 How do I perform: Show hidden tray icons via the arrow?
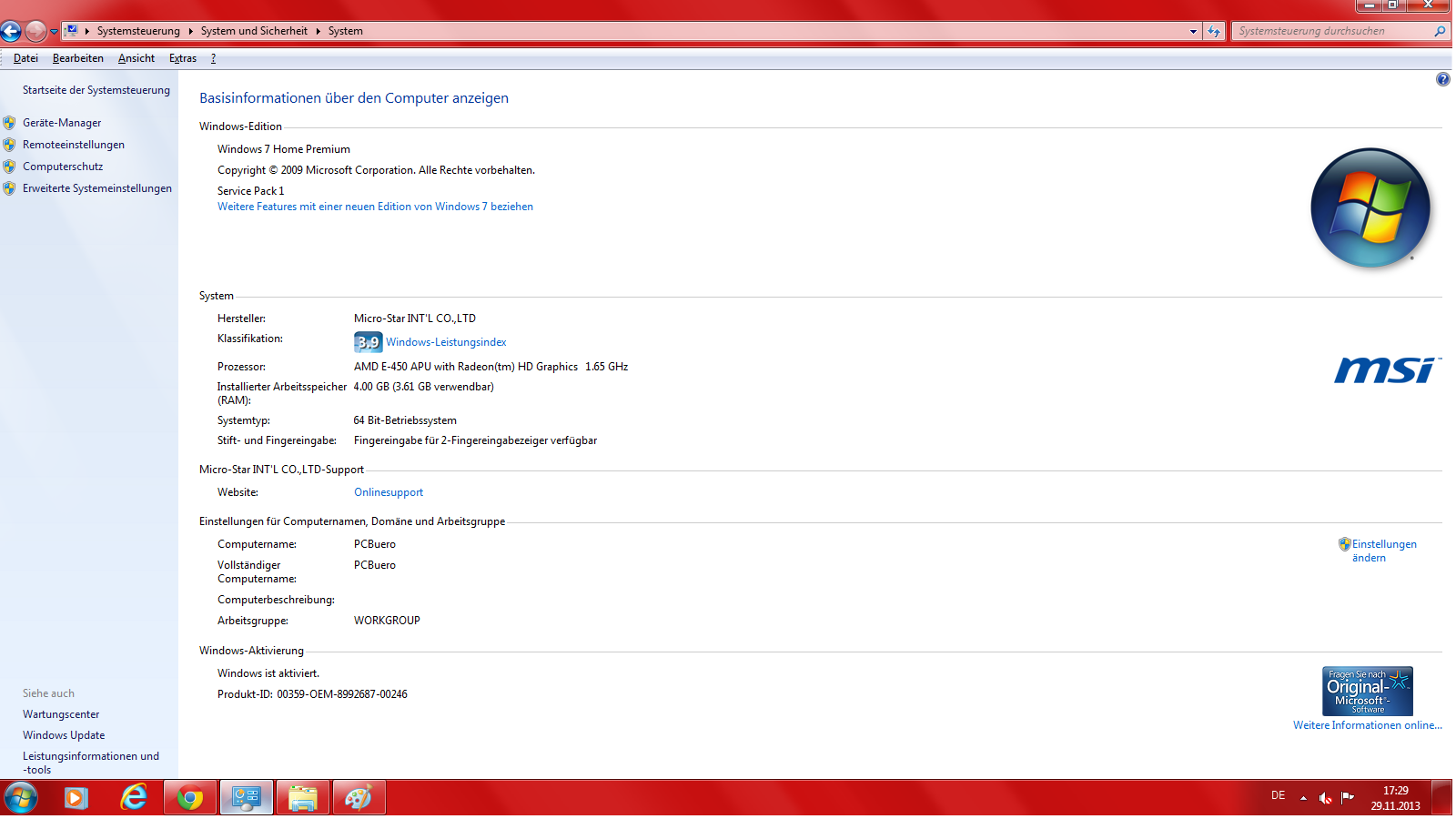point(1305,797)
